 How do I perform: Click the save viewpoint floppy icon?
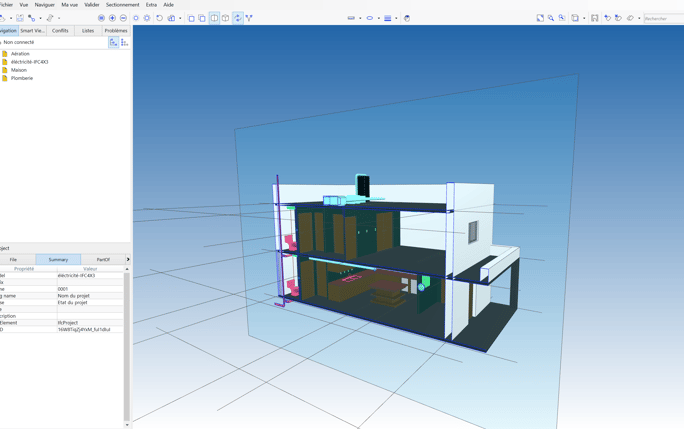(x=595, y=18)
